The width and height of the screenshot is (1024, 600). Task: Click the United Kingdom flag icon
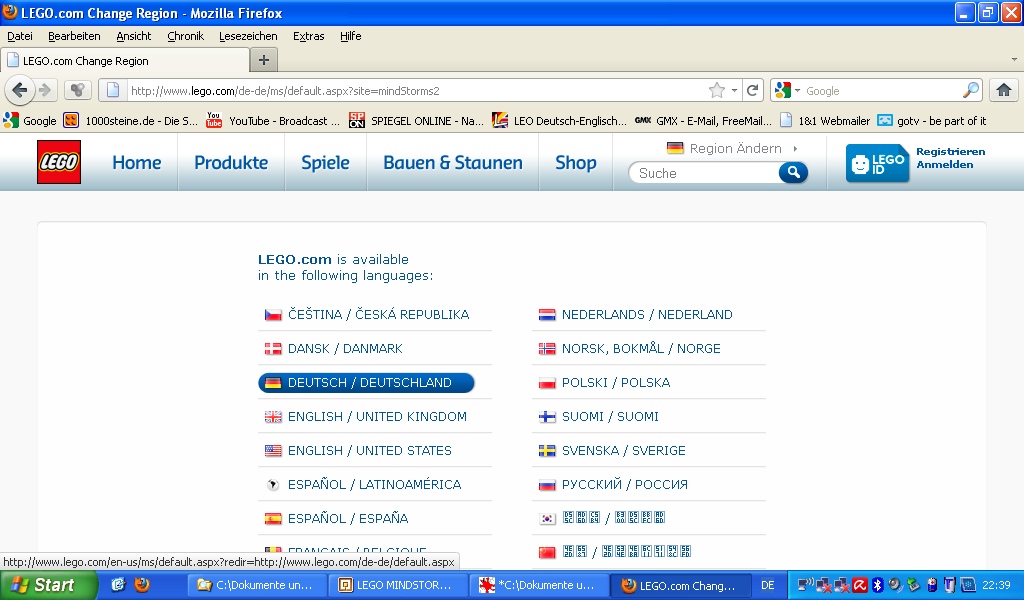point(273,417)
